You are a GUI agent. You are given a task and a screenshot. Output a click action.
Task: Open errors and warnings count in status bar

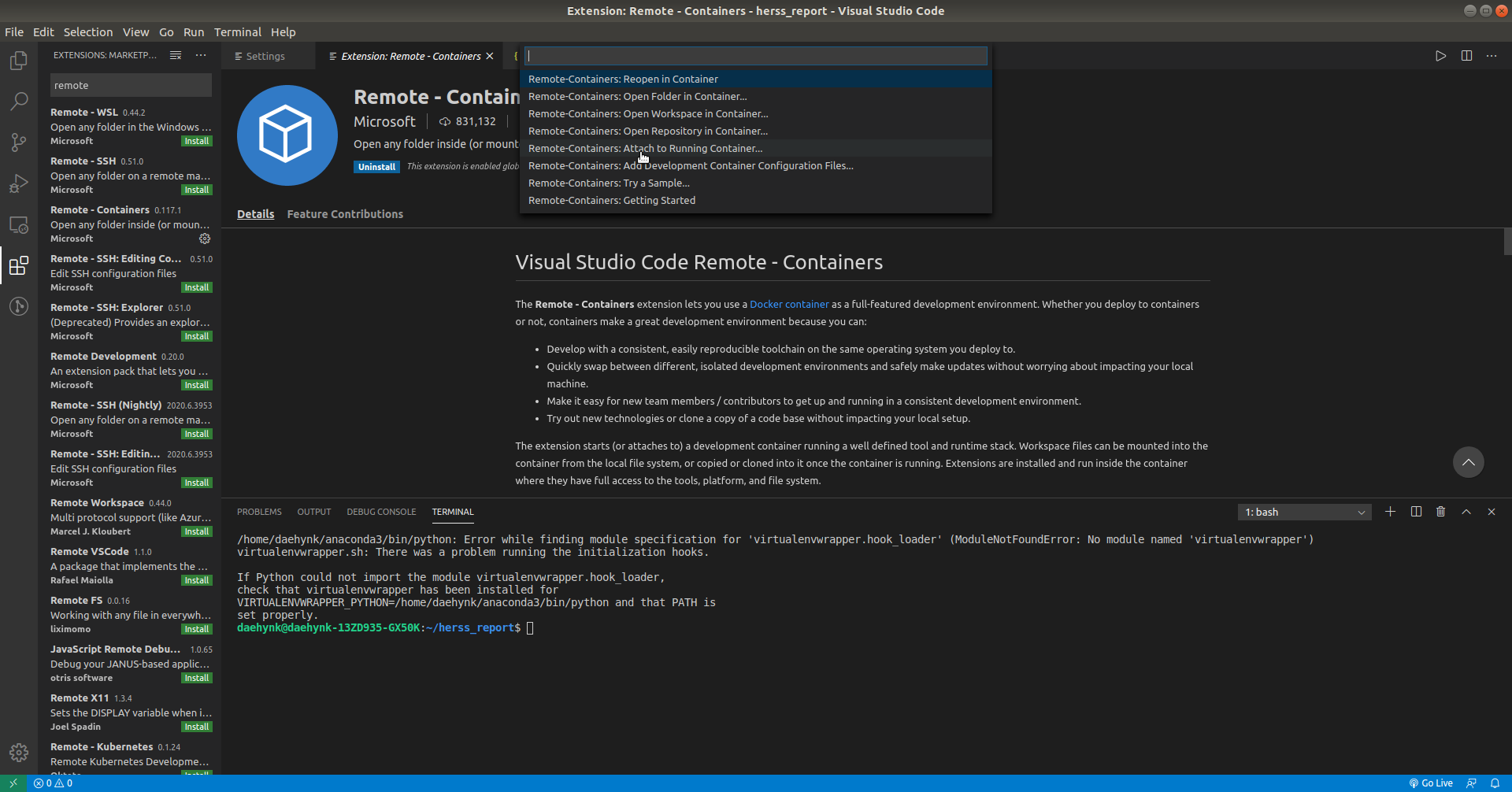pyautogui.click(x=53, y=783)
